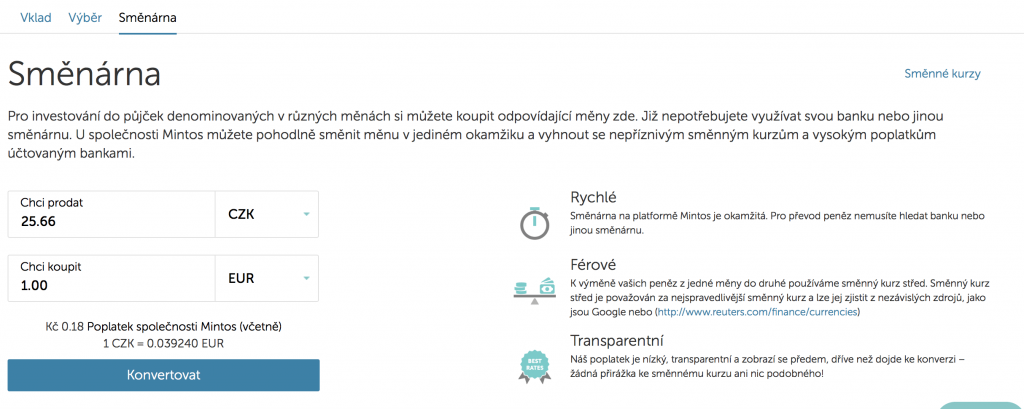
Task: Open the CZK sell currency dropdown
Action: [267, 214]
